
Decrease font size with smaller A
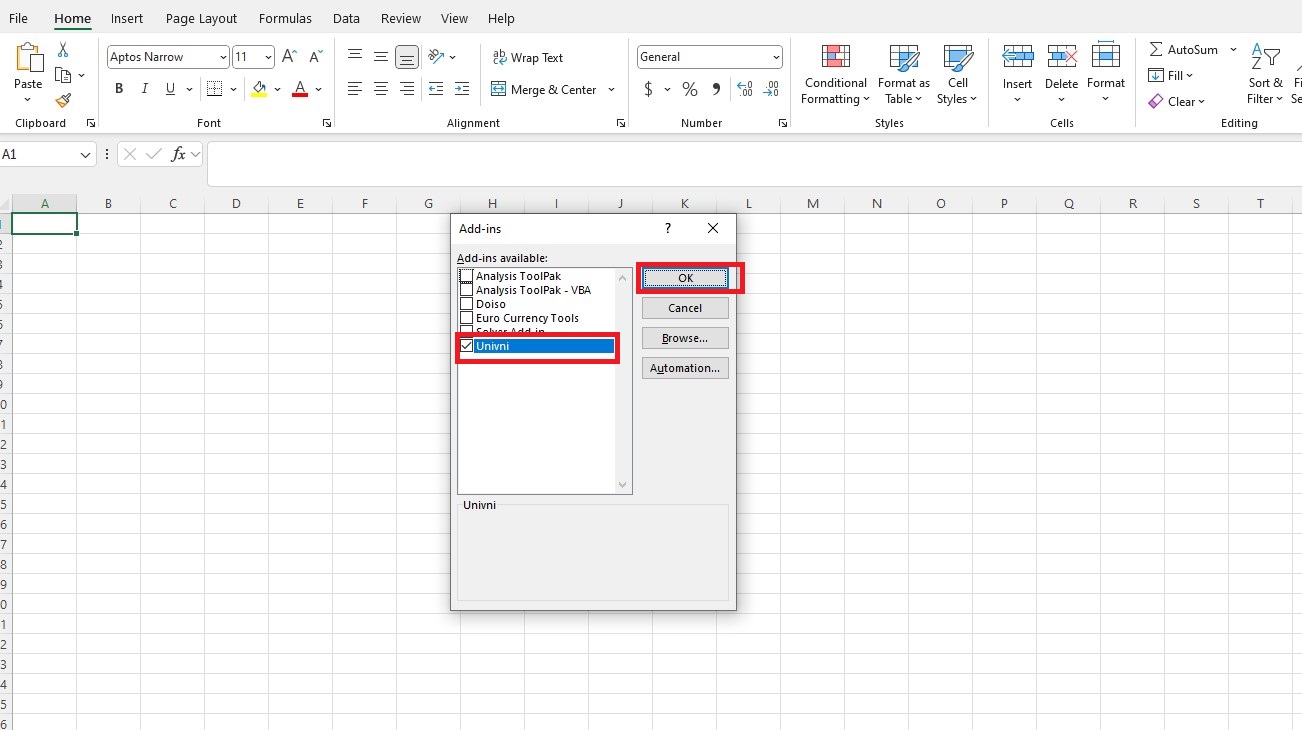(x=316, y=57)
